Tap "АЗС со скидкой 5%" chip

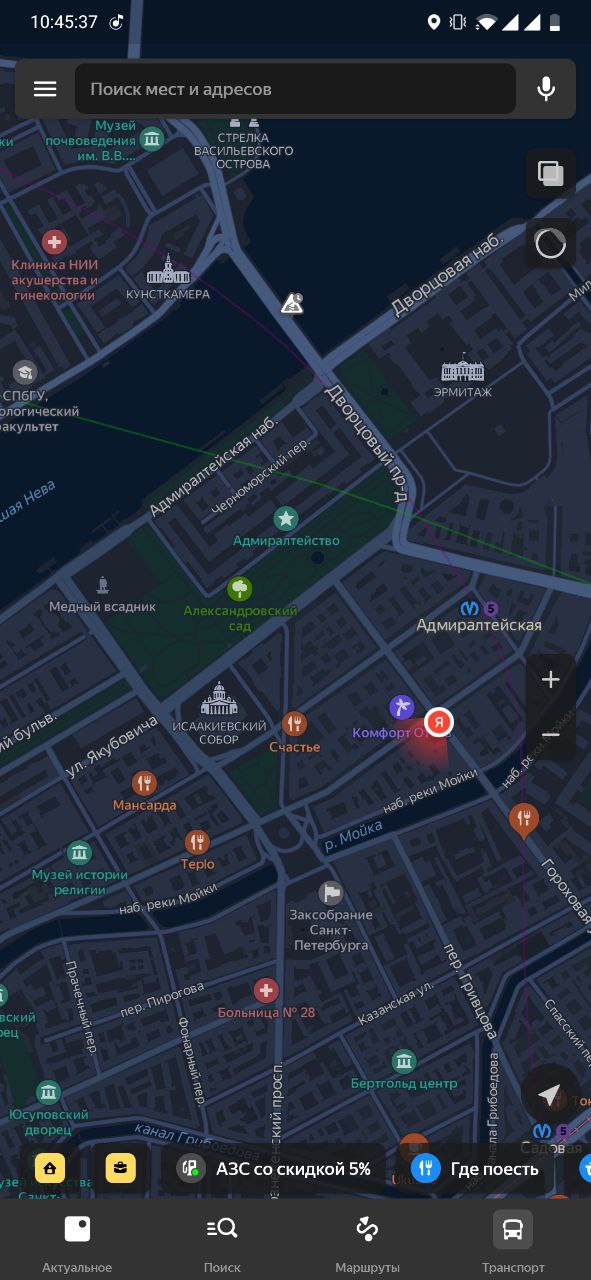click(x=276, y=1168)
